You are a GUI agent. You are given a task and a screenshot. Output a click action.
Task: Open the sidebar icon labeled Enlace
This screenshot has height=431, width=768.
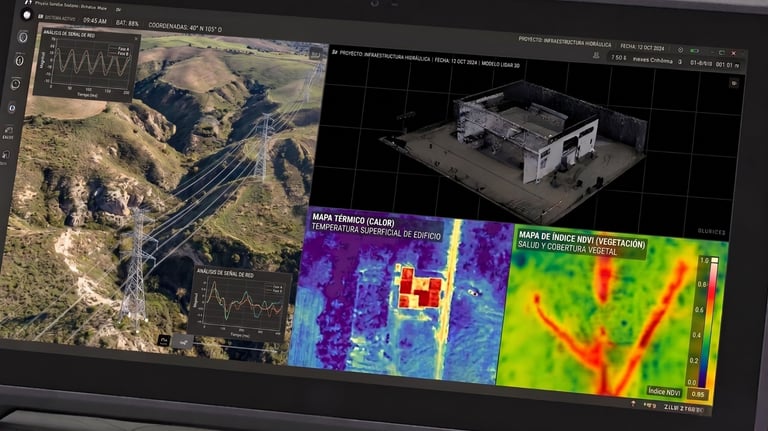(x=8, y=132)
